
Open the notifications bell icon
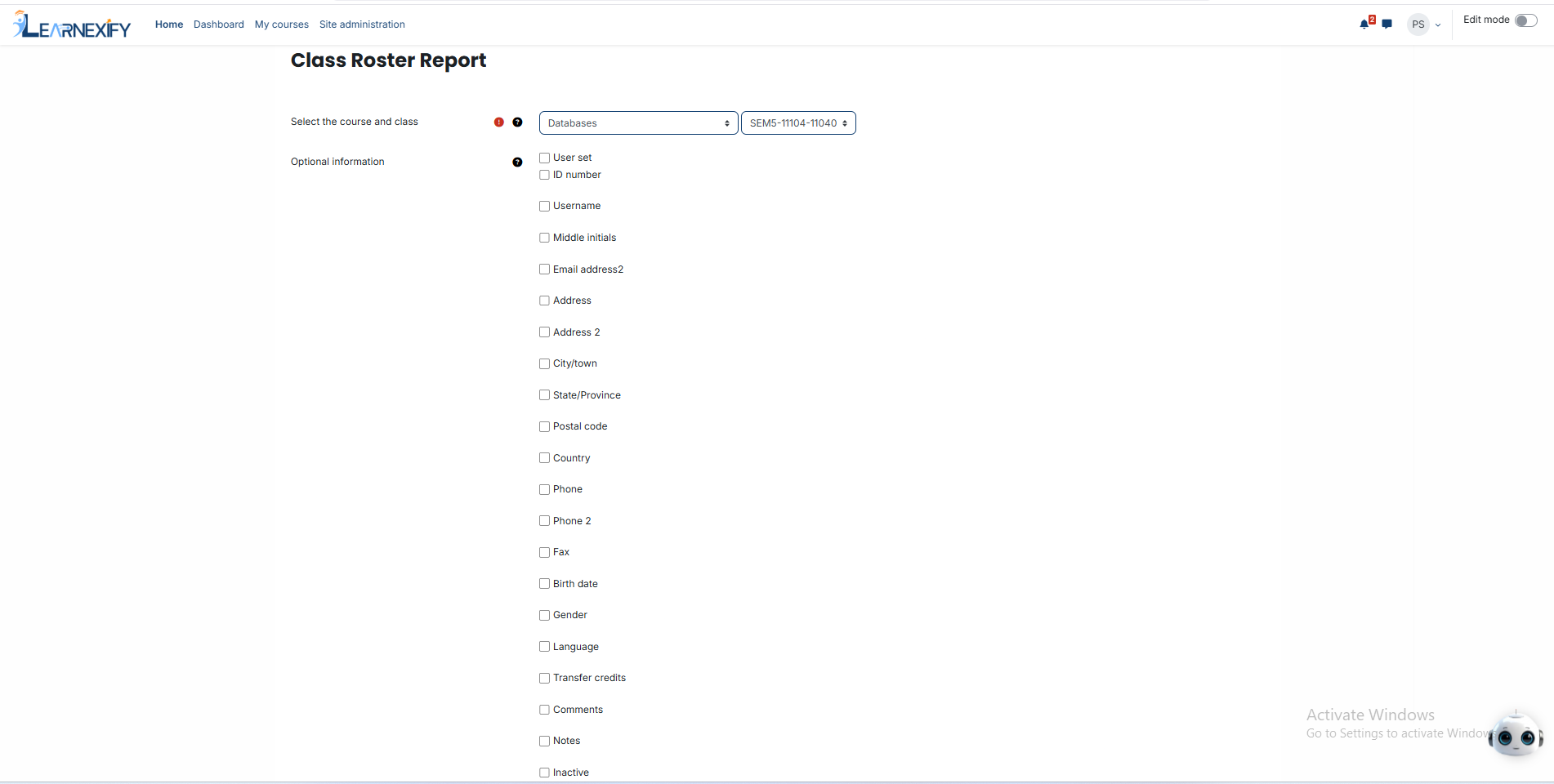click(x=1364, y=24)
